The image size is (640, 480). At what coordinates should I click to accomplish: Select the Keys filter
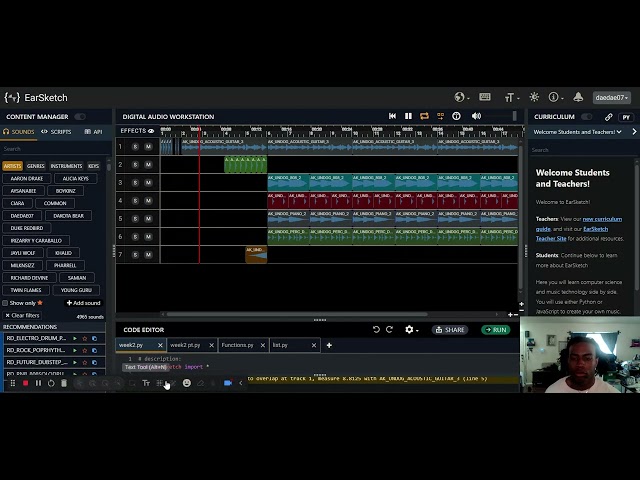[x=93, y=166]
